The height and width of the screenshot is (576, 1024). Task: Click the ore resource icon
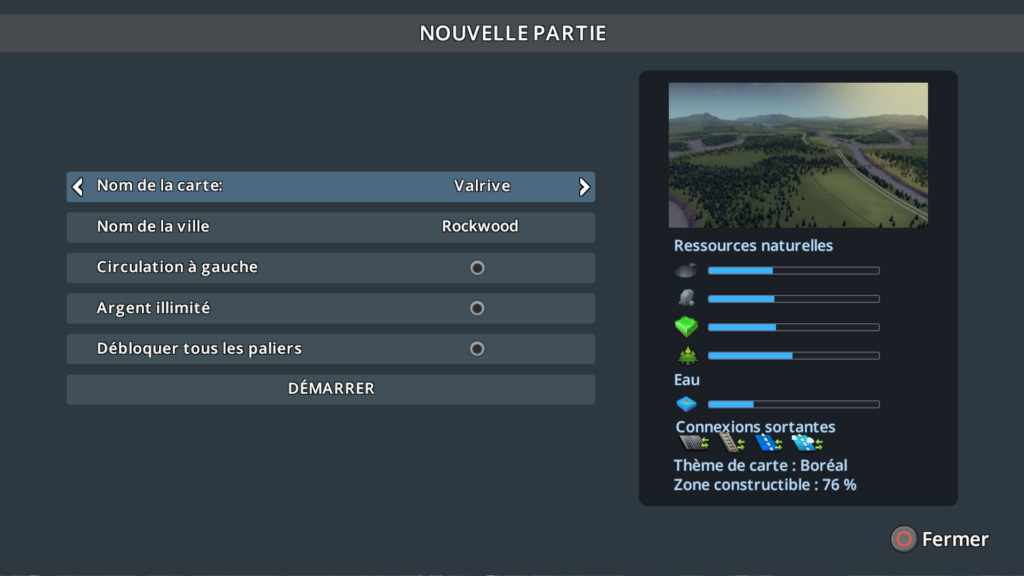(x=687, y=298)
